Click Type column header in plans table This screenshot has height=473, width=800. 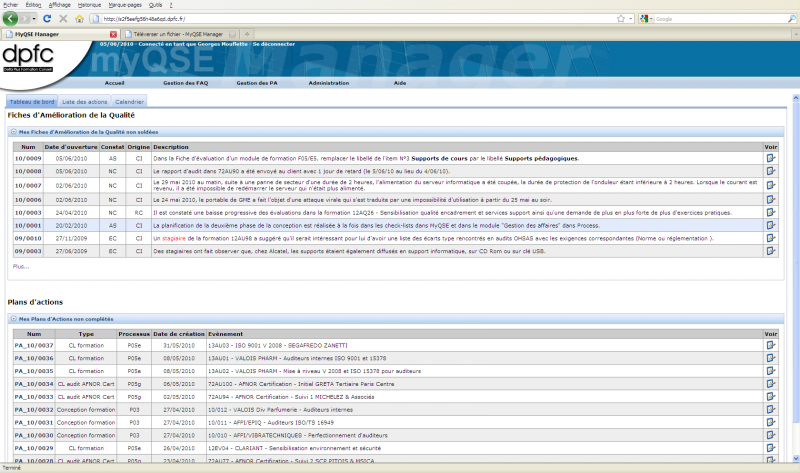[86, 334]
